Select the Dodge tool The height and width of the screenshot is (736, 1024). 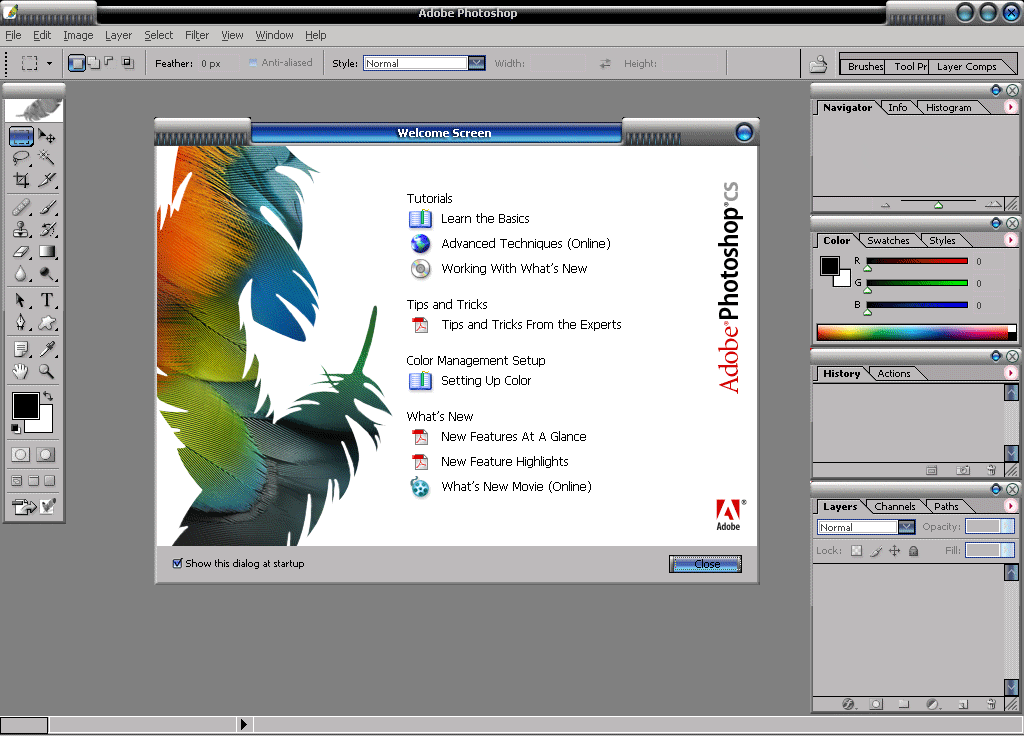point(46,274)
